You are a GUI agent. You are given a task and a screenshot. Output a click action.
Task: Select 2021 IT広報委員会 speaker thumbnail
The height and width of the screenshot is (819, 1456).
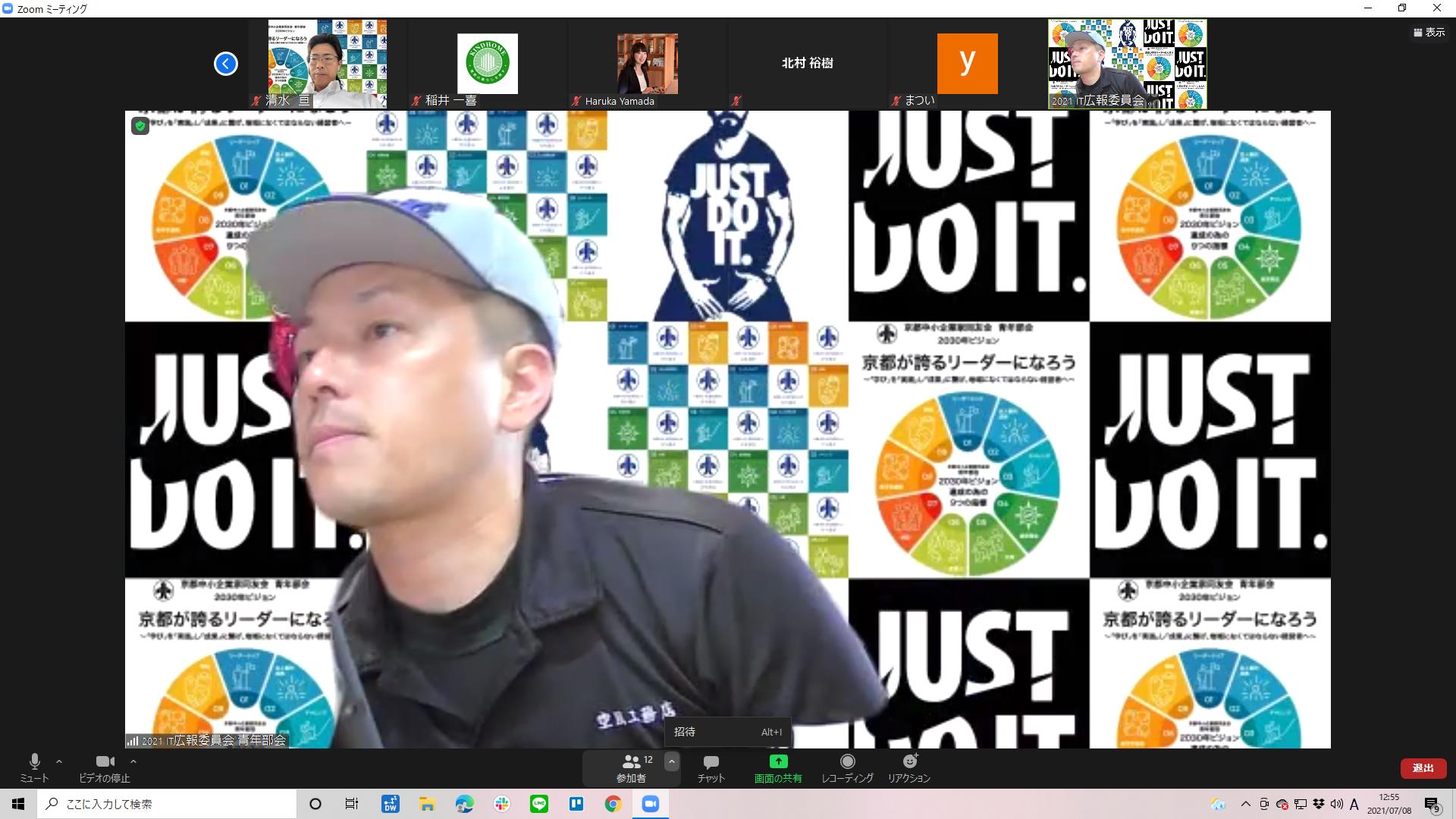pos(1128,64)
